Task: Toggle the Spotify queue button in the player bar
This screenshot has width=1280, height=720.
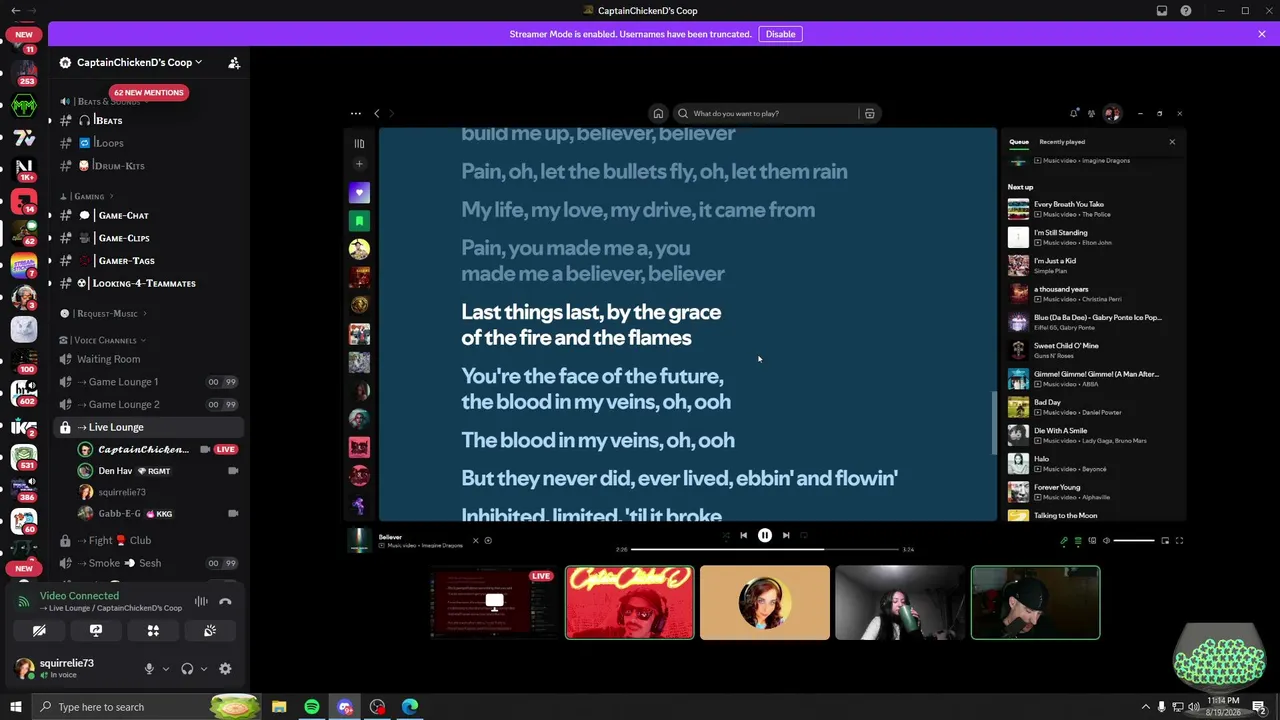Action: [1078, 540]
